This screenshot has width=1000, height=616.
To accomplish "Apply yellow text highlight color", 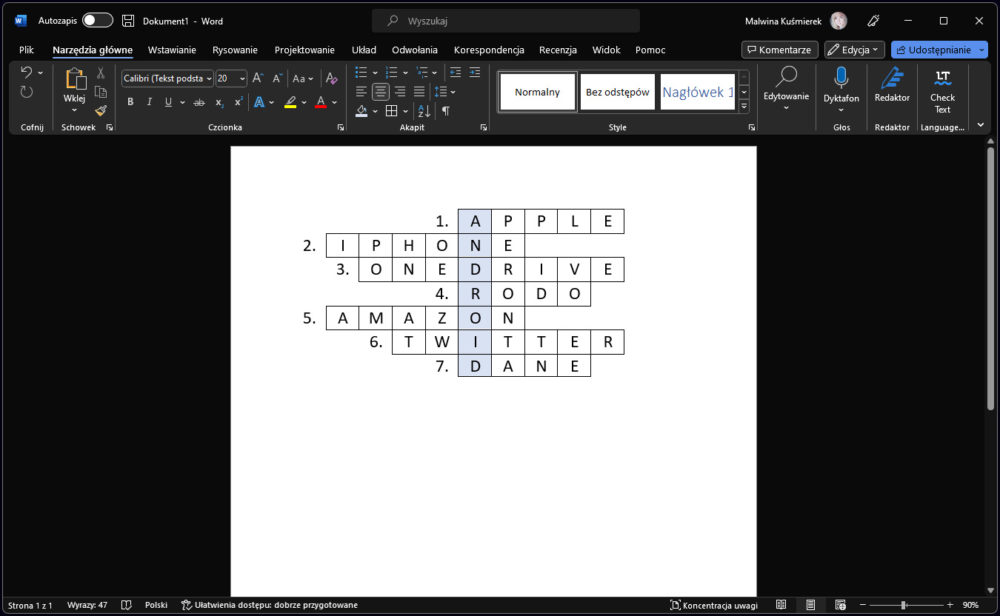I will point(290,102).
